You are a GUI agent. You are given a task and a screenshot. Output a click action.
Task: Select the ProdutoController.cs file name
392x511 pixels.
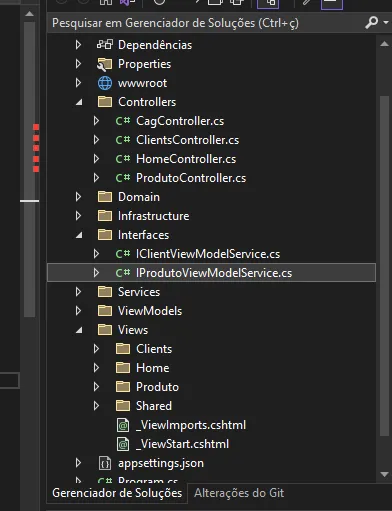tap(191, 178)
